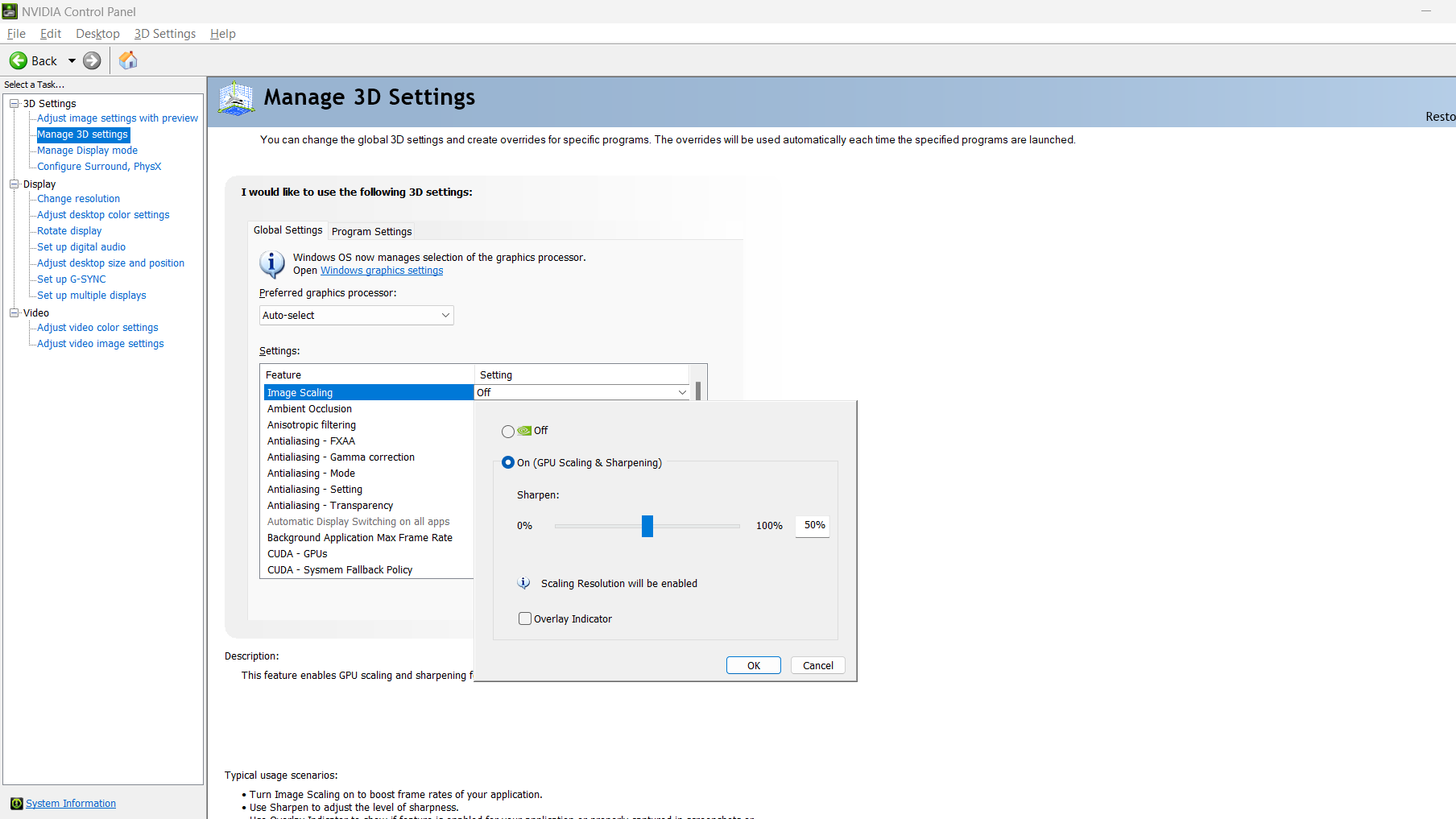This screenshot has width=1456, height=819.
Task: Select the Antialiasing - Mode row
Action: pyautogui.click(x=369, y=474)
